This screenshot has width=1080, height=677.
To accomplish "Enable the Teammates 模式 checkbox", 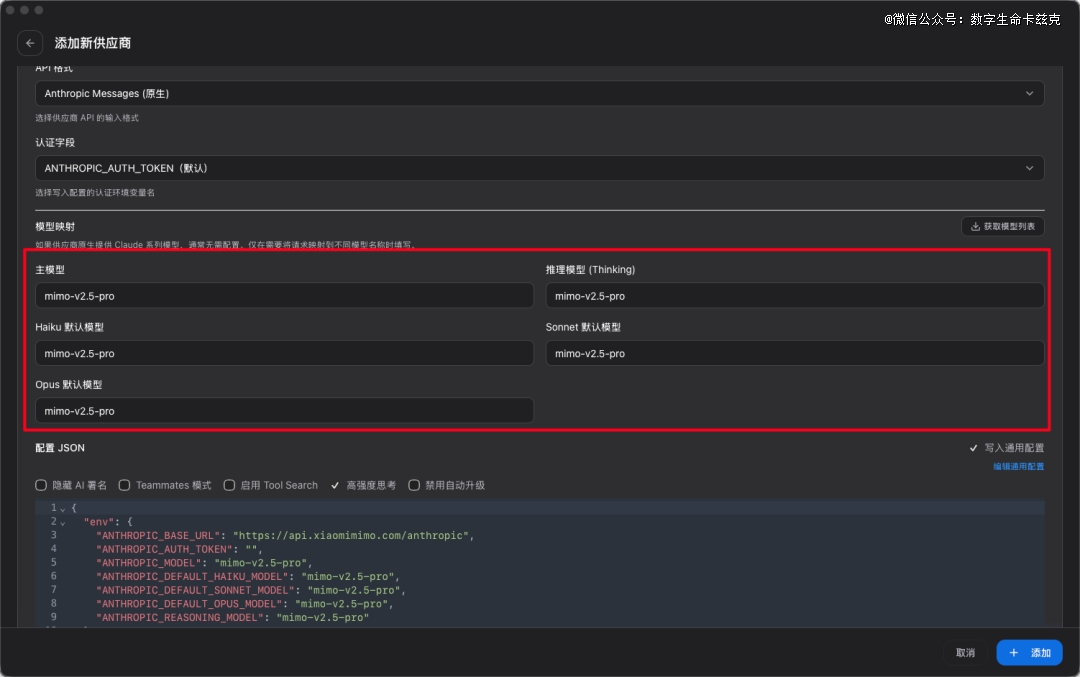I will 125,485.
